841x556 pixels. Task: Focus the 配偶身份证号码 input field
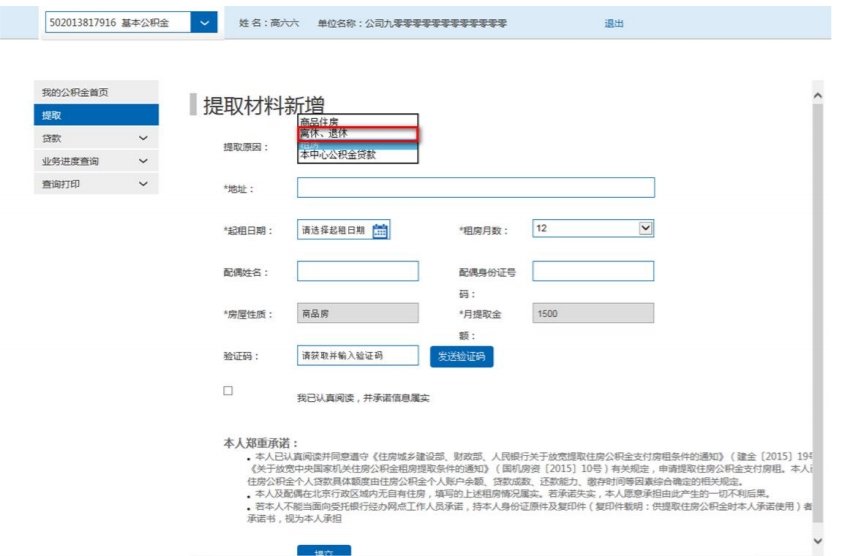[593, 271]
